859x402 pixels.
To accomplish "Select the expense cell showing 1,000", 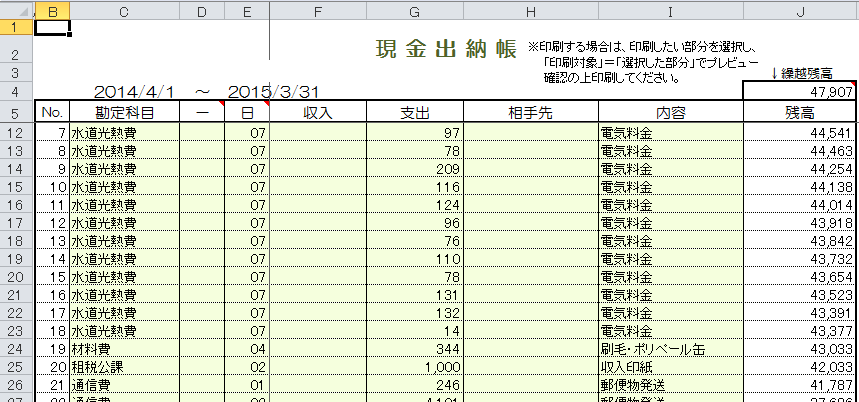I will (x=414, y=367).
